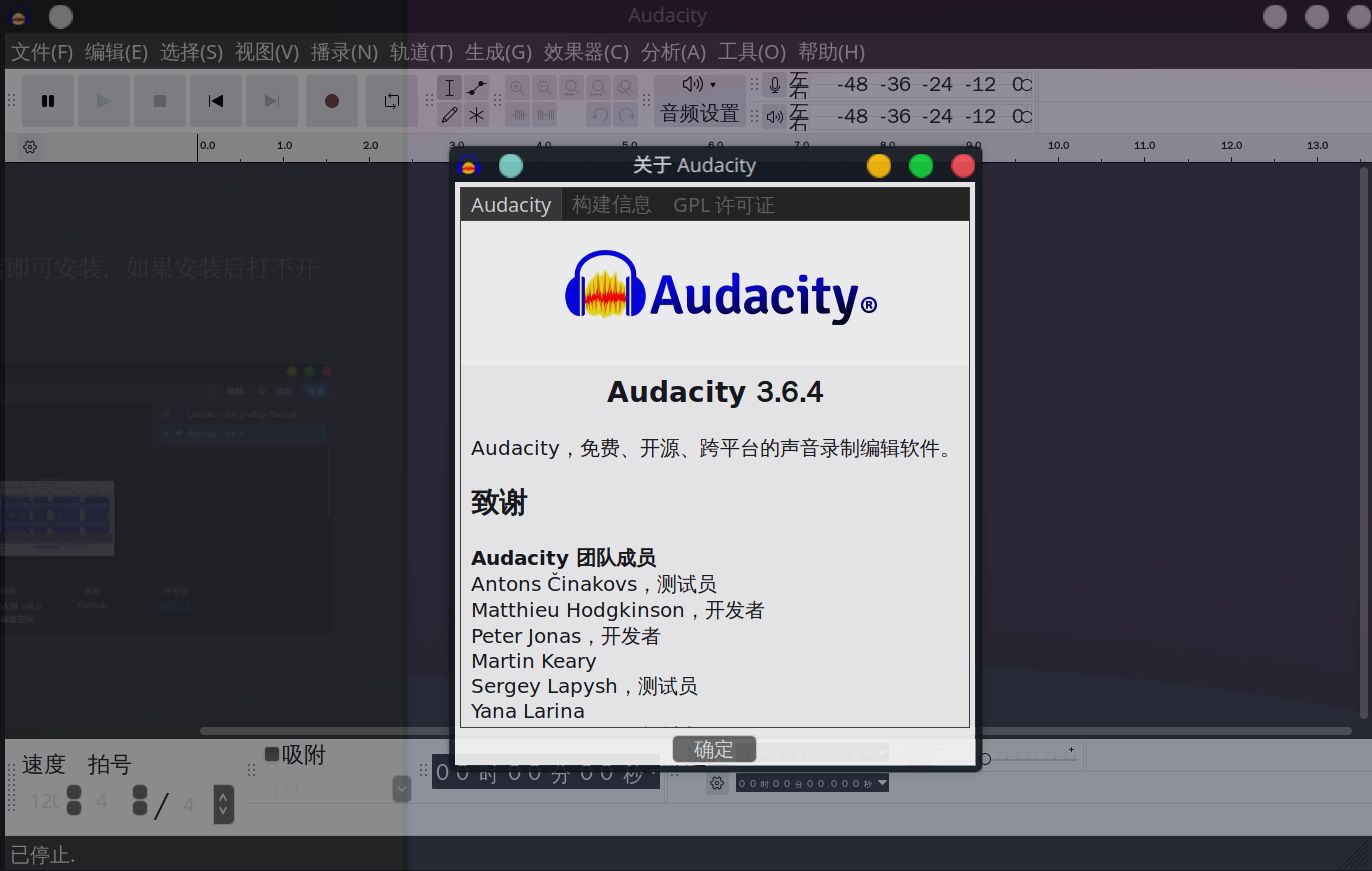Open the 帮助(H) menu
Image resolution: width=1372 pixels, height=871 pixels.
click(x=831, y=52)
